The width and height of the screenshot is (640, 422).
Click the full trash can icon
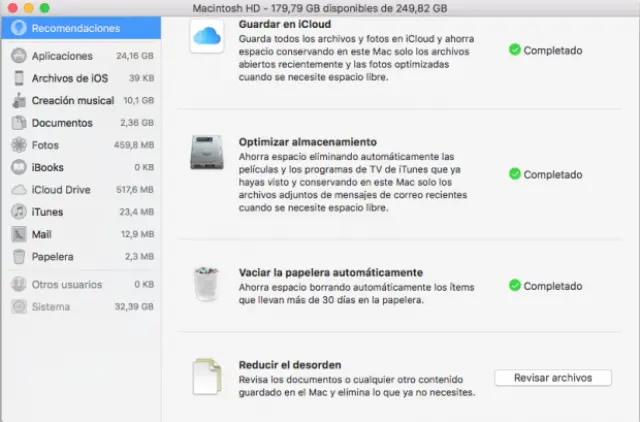[x=206, y=285]
